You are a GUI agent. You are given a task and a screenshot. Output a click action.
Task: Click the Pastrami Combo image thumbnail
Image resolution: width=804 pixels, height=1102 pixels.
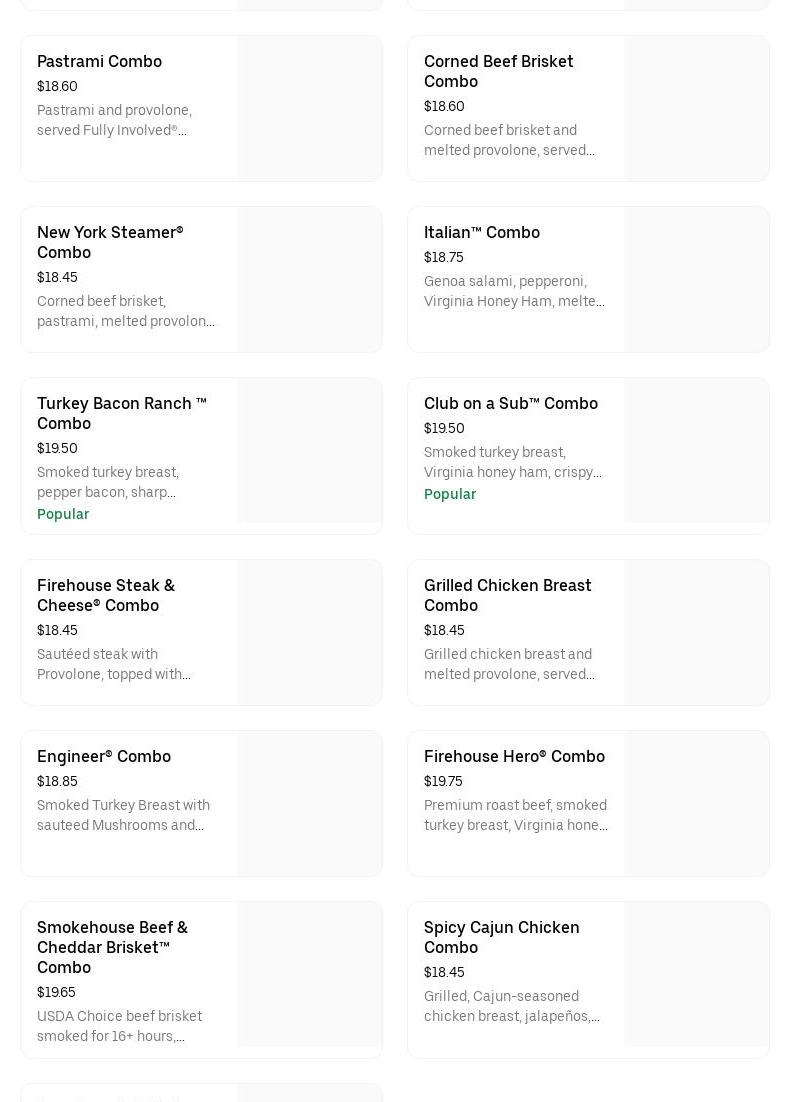click(x=309, y=109)
